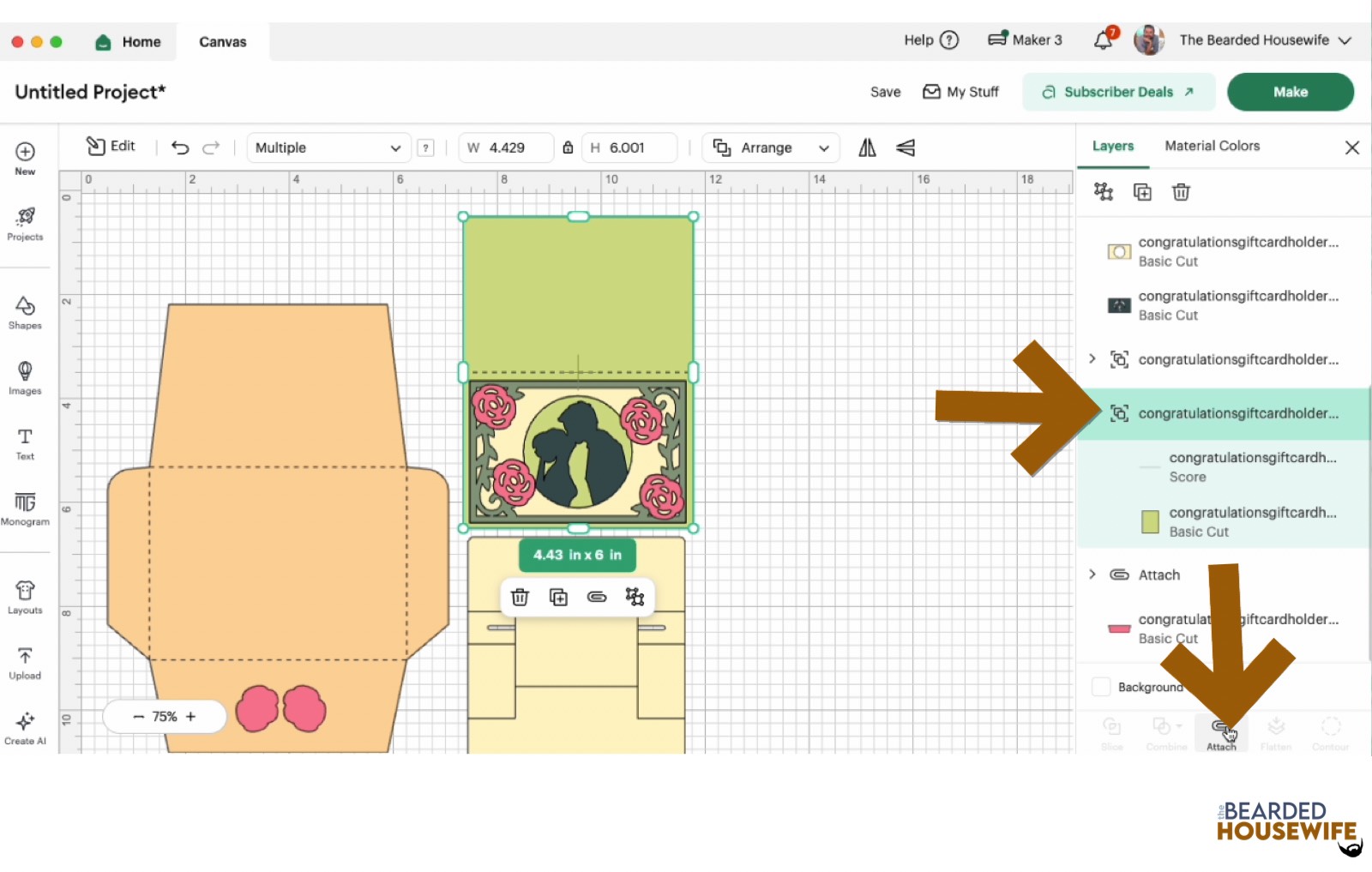Go to the Home tab
This screenshot has width=1372, height=872.
point(129,41)
